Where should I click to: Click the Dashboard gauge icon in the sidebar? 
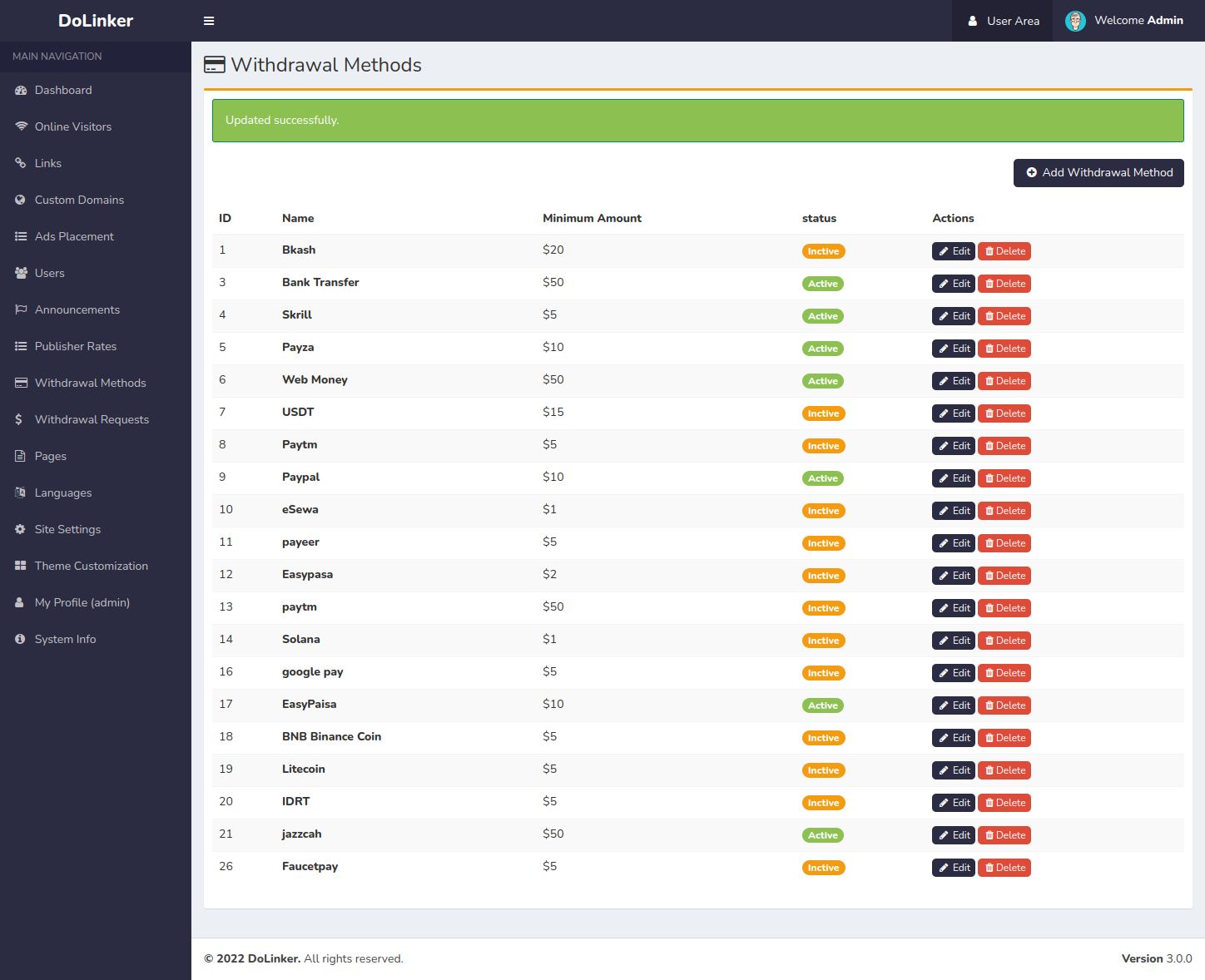pos(21,91)
